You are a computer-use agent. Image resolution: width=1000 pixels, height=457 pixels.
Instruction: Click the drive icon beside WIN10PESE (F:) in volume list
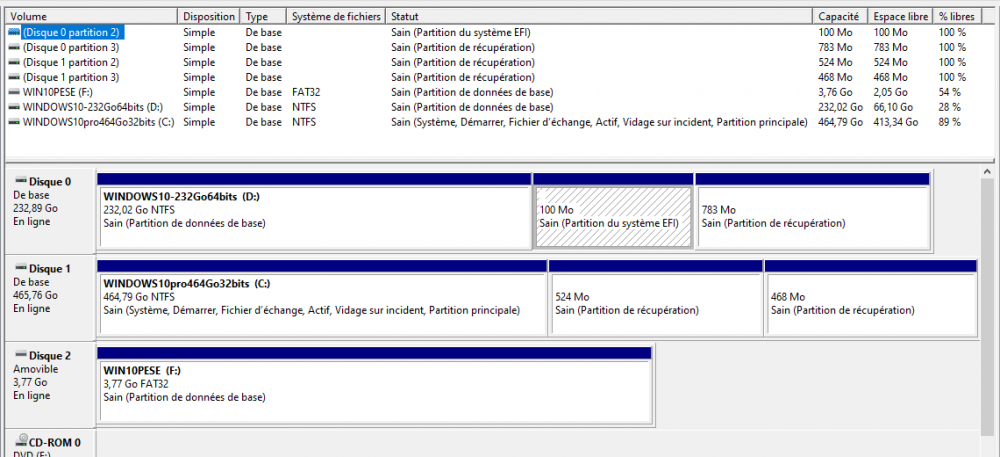pyautogui.click(x=14, y=92)
